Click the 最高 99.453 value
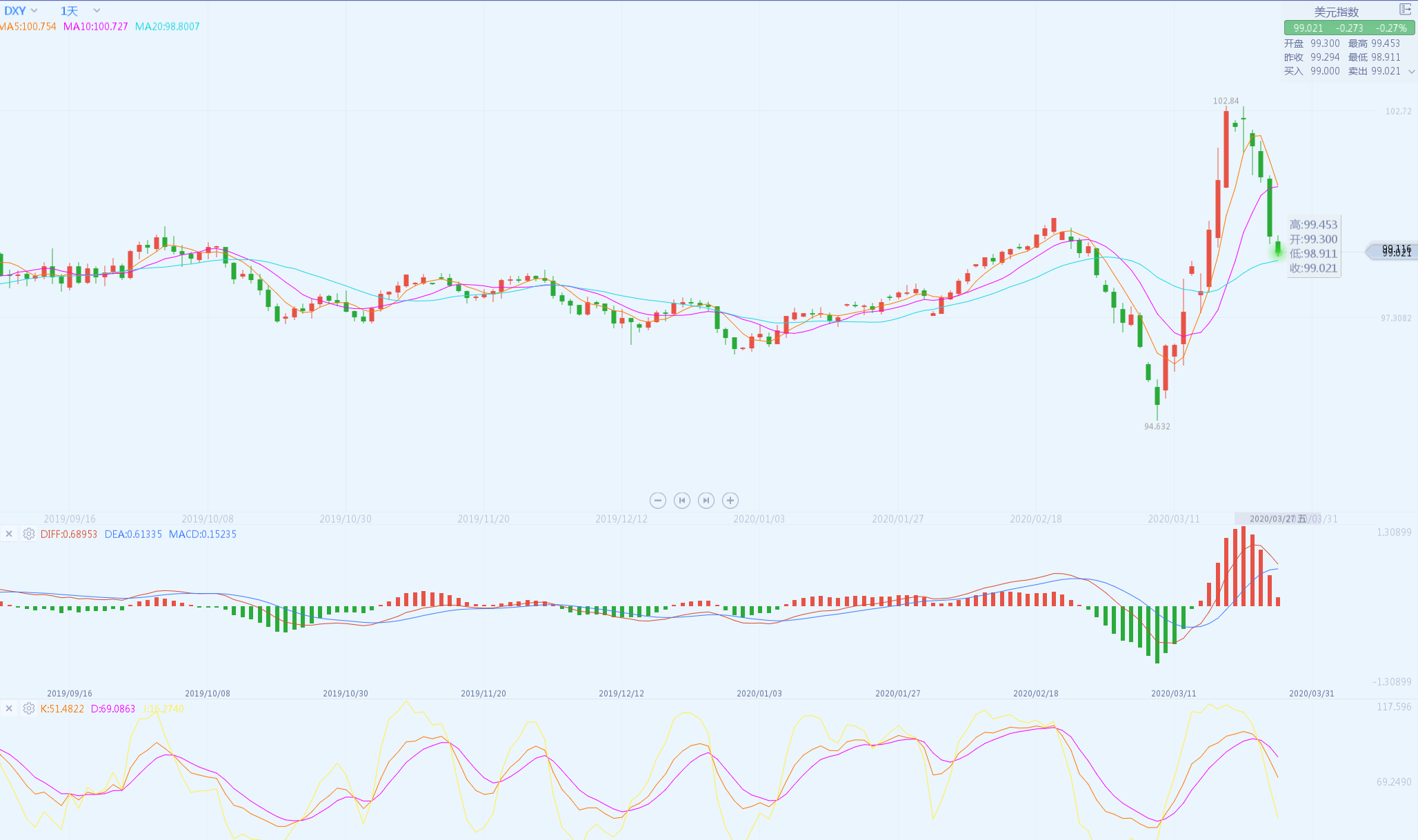Image resolution: width=1418 pixels, height=840 pixels. (x=1375, y=43)
